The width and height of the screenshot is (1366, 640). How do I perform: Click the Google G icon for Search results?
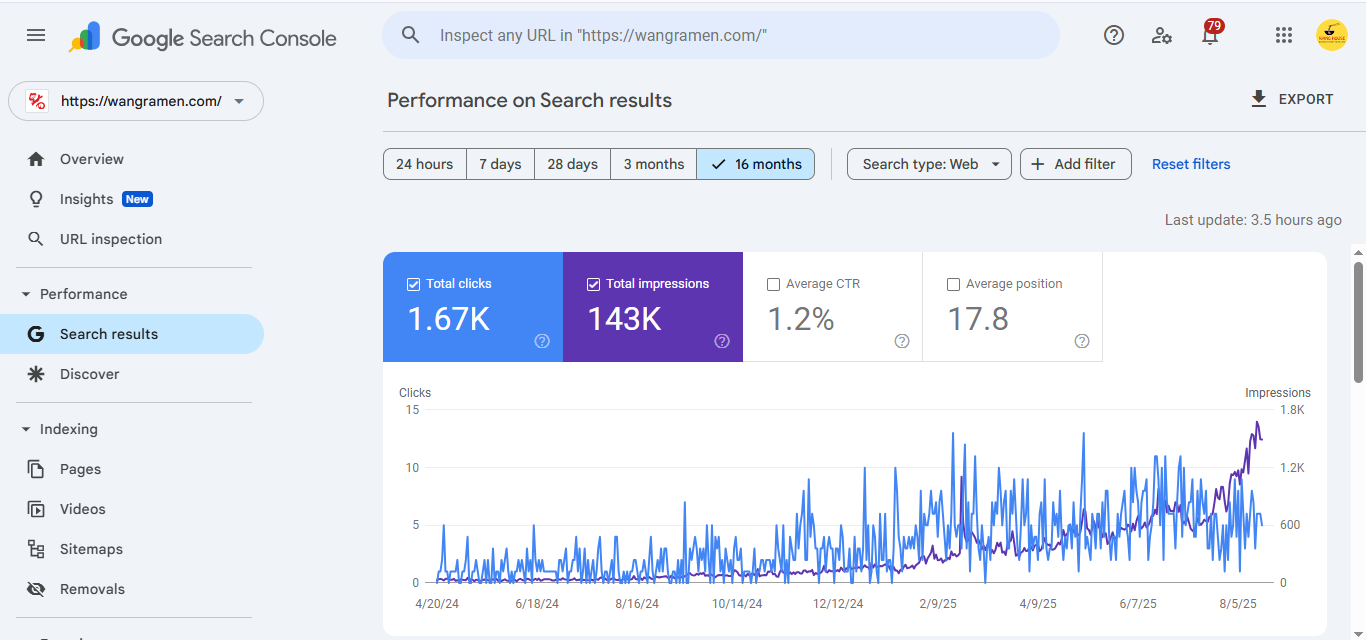tap(36, 334)
